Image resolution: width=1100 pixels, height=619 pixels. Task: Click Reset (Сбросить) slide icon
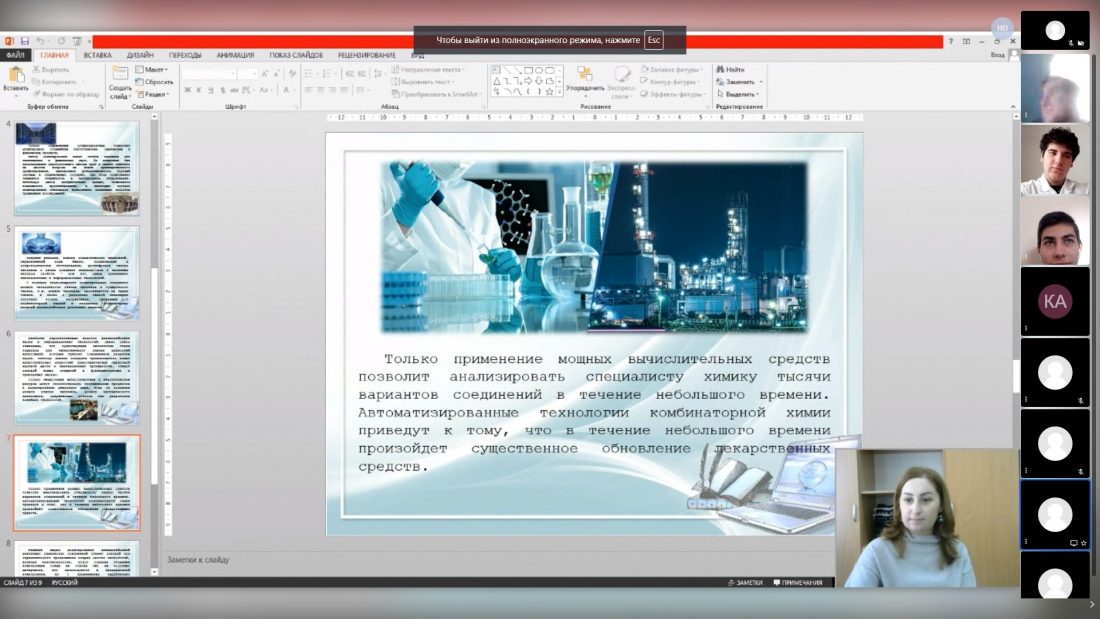[154, 82]
